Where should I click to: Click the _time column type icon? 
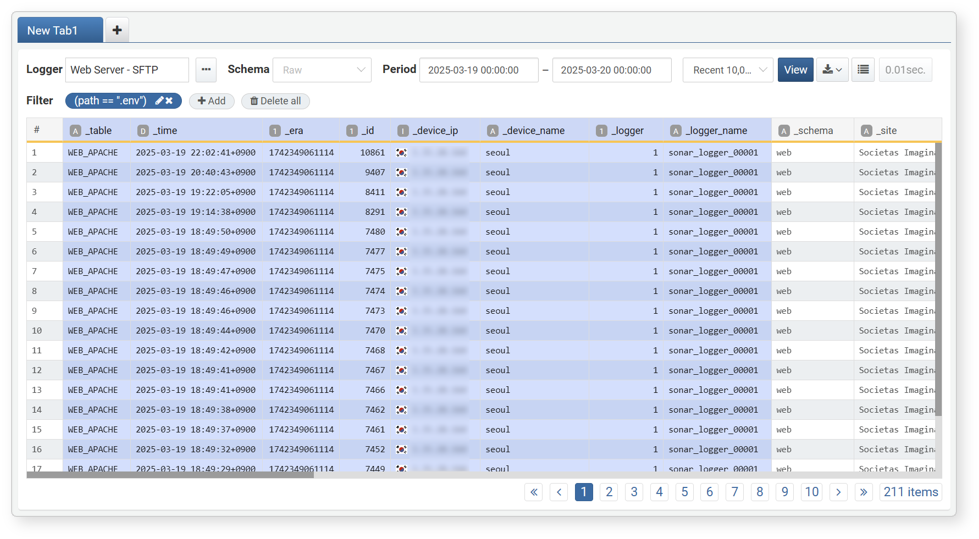[143, 131]
